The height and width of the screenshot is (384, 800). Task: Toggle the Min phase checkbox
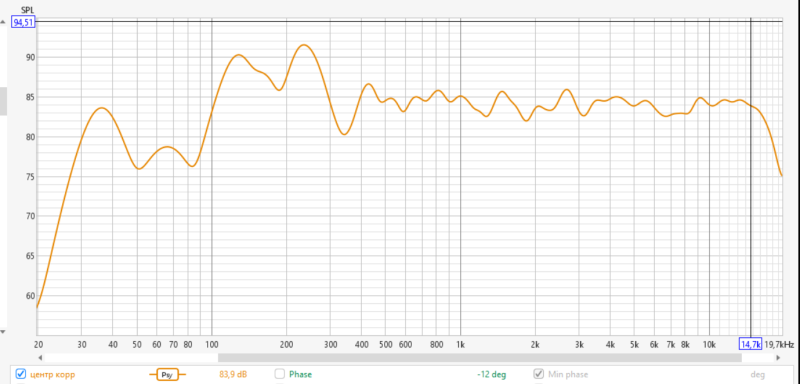[538, 374]
